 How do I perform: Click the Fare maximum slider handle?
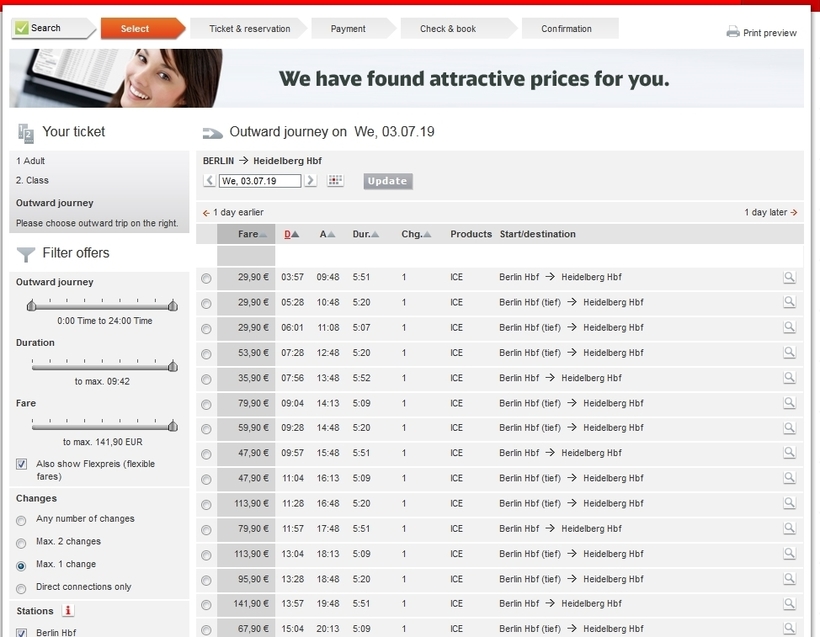[x=173, y=426]
